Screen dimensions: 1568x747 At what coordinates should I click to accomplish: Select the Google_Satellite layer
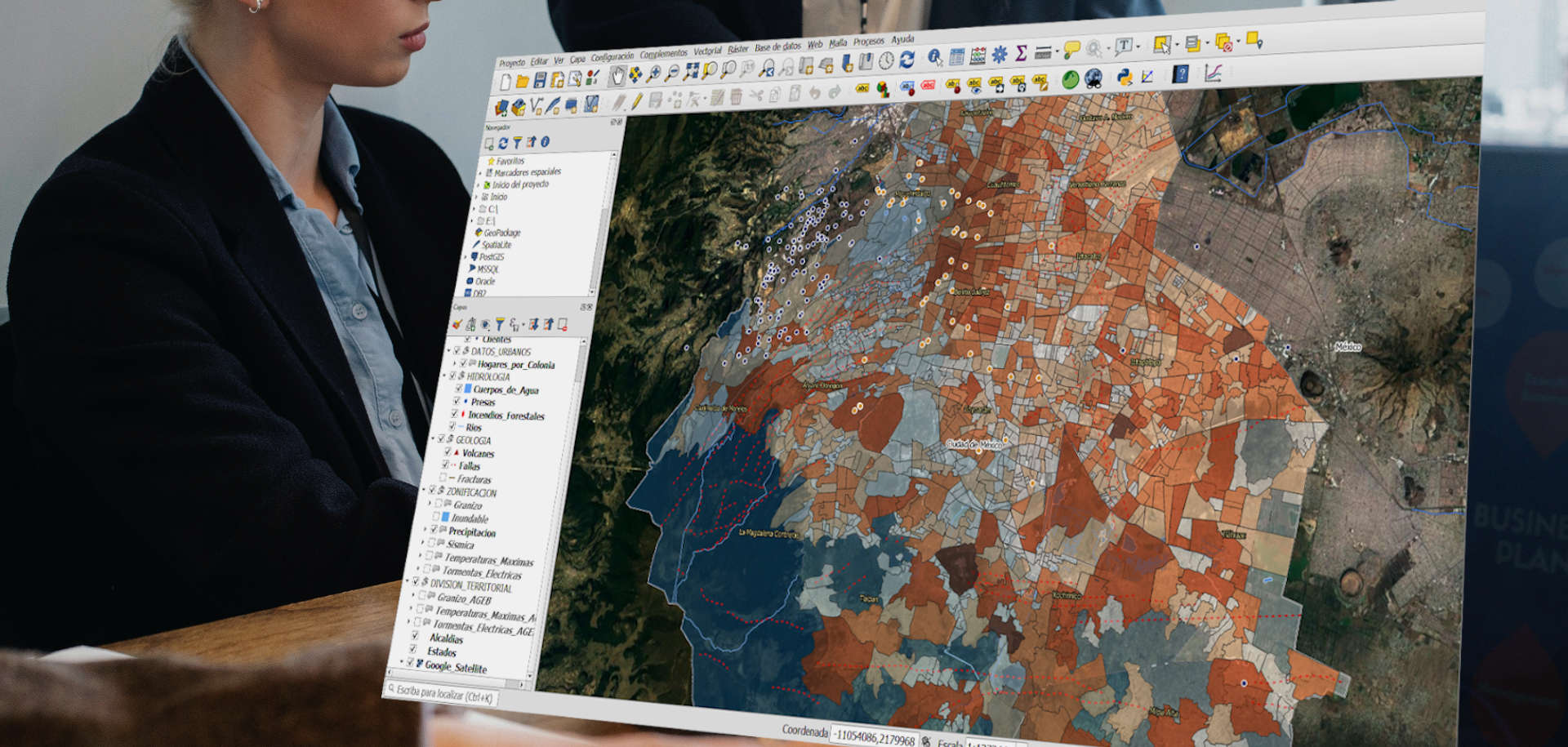pos(455,667)
